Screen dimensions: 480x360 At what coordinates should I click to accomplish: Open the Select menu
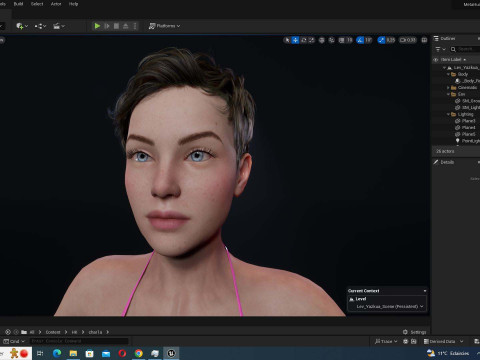(37, 4)
